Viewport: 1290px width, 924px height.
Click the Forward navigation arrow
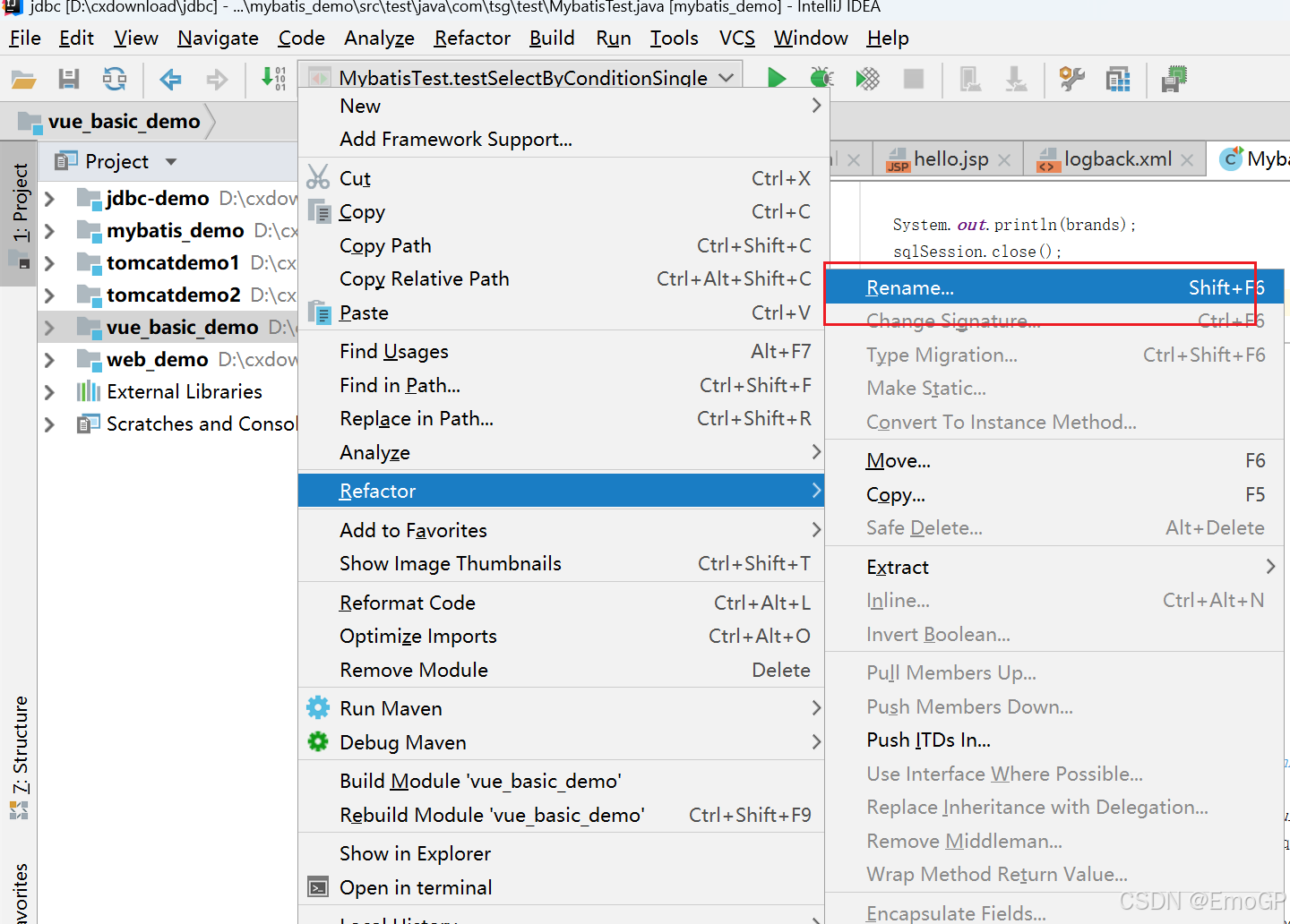[x=217, y=79]
